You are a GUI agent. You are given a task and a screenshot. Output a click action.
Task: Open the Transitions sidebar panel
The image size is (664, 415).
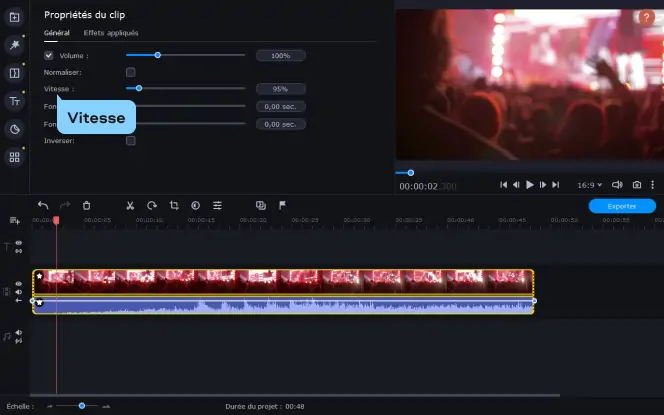(14, 73)
